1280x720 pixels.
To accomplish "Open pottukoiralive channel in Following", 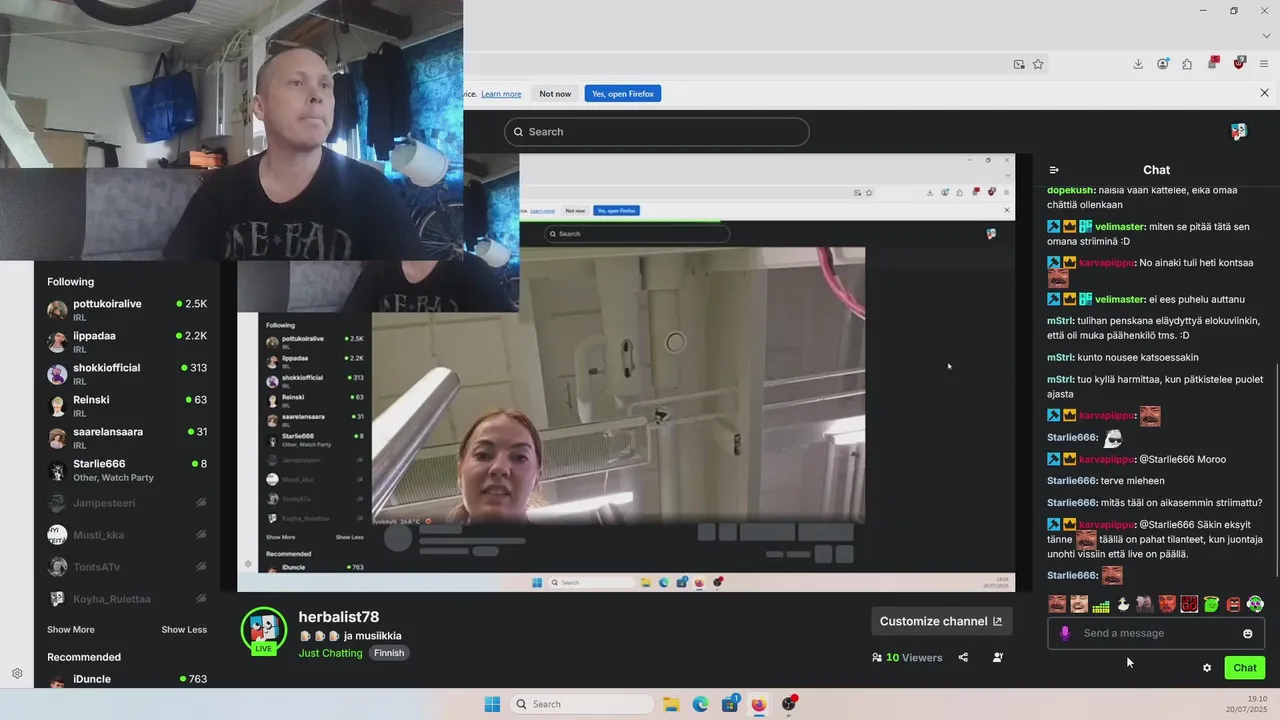I will pyautogui.click(x=127, y=309).
